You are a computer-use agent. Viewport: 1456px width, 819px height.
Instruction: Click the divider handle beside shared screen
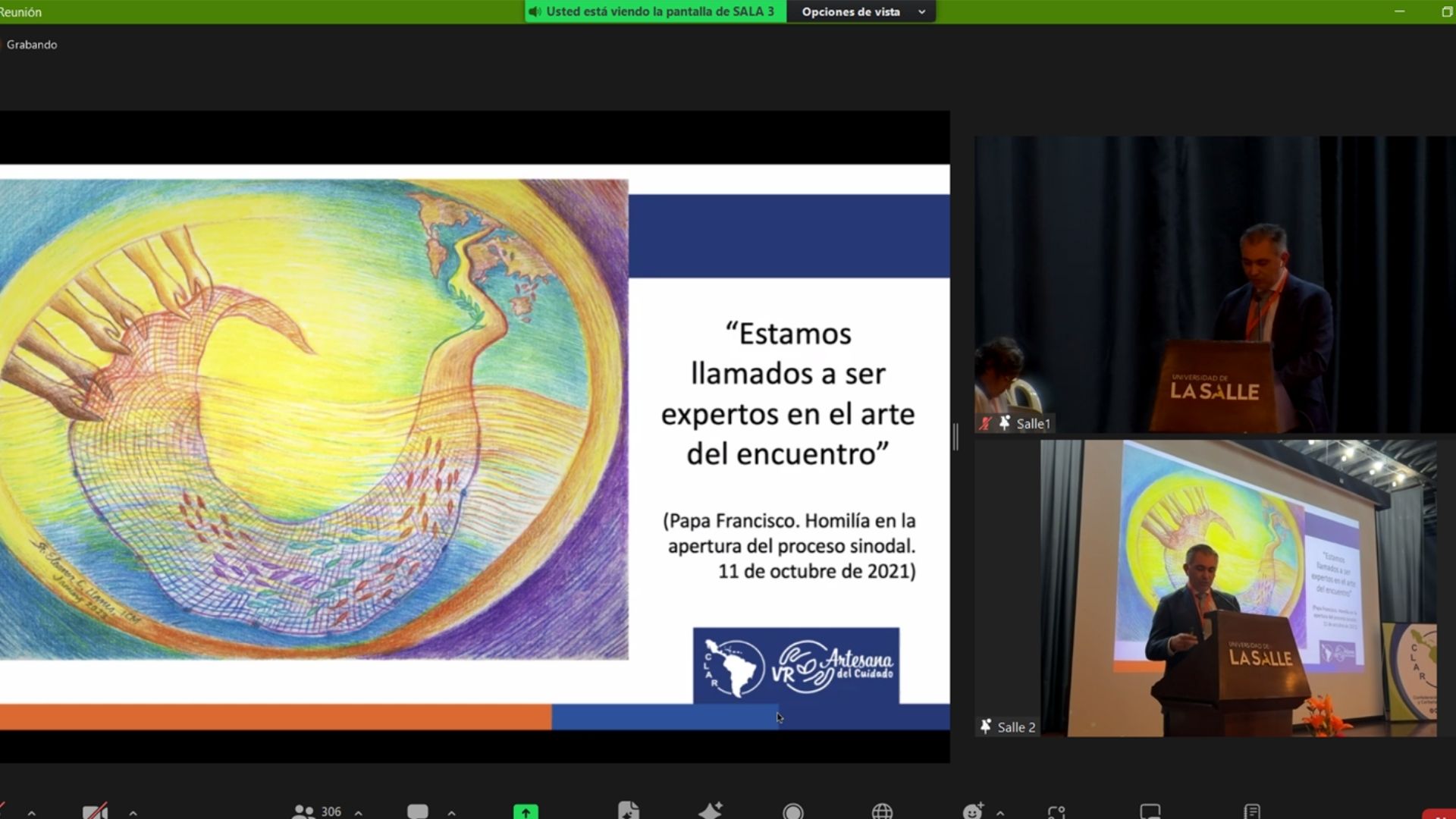click(x=955, y=437)
